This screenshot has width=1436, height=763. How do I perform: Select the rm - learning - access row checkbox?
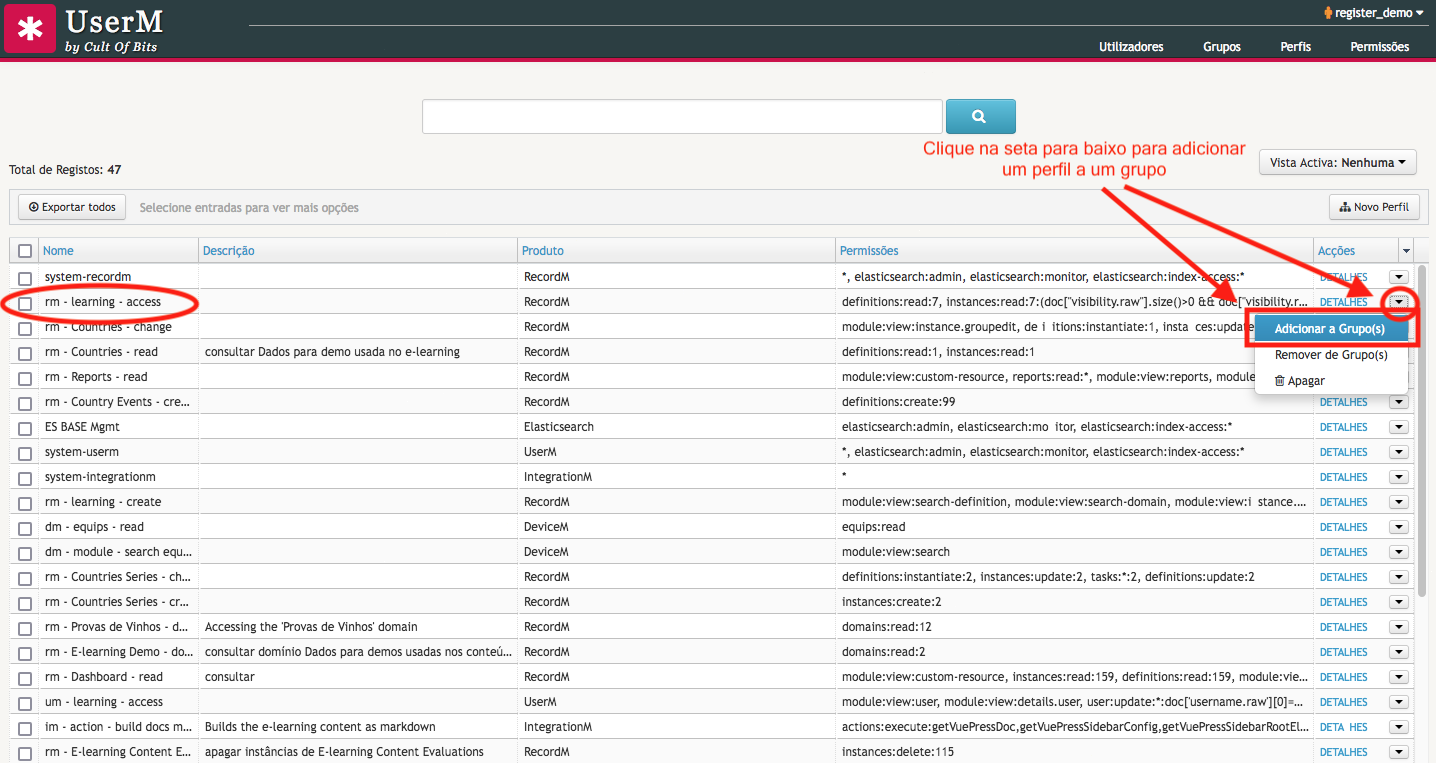(25, 302)
